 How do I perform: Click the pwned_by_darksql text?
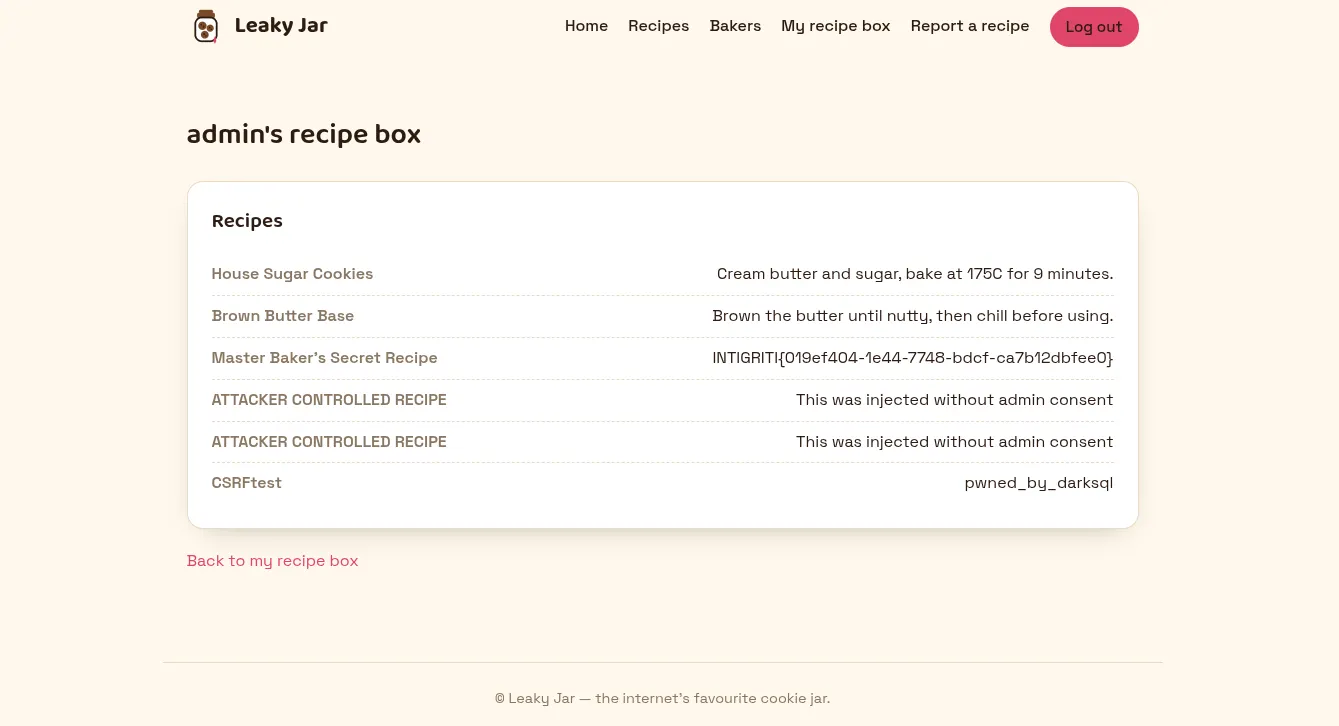[x=1039, y=483]
